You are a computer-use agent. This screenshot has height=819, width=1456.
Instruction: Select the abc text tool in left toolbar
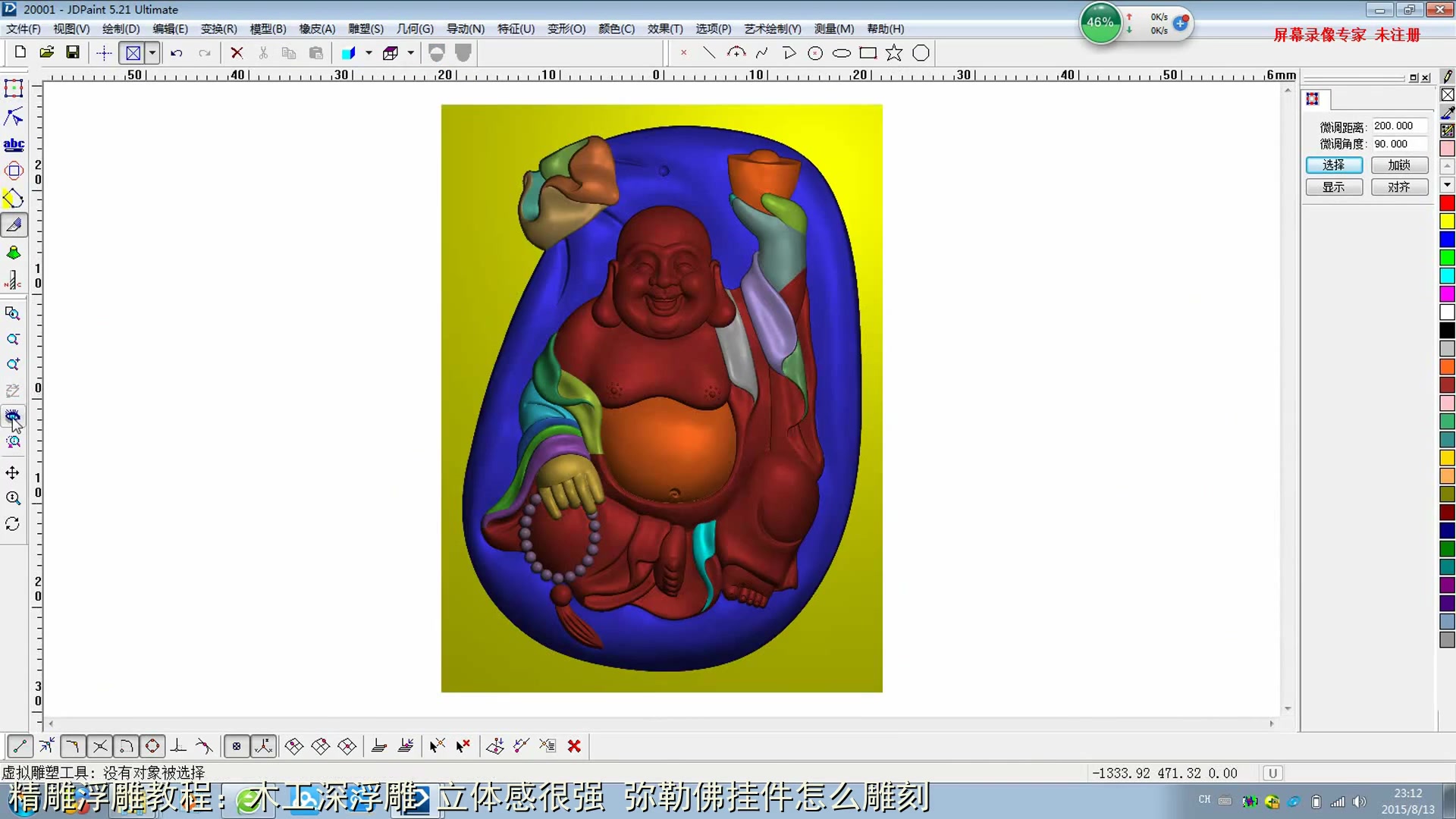(14, 144)
